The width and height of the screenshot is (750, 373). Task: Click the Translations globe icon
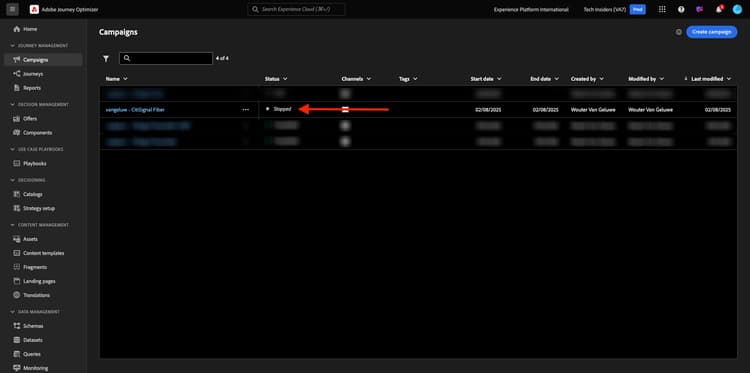click(x=17, y=296)
